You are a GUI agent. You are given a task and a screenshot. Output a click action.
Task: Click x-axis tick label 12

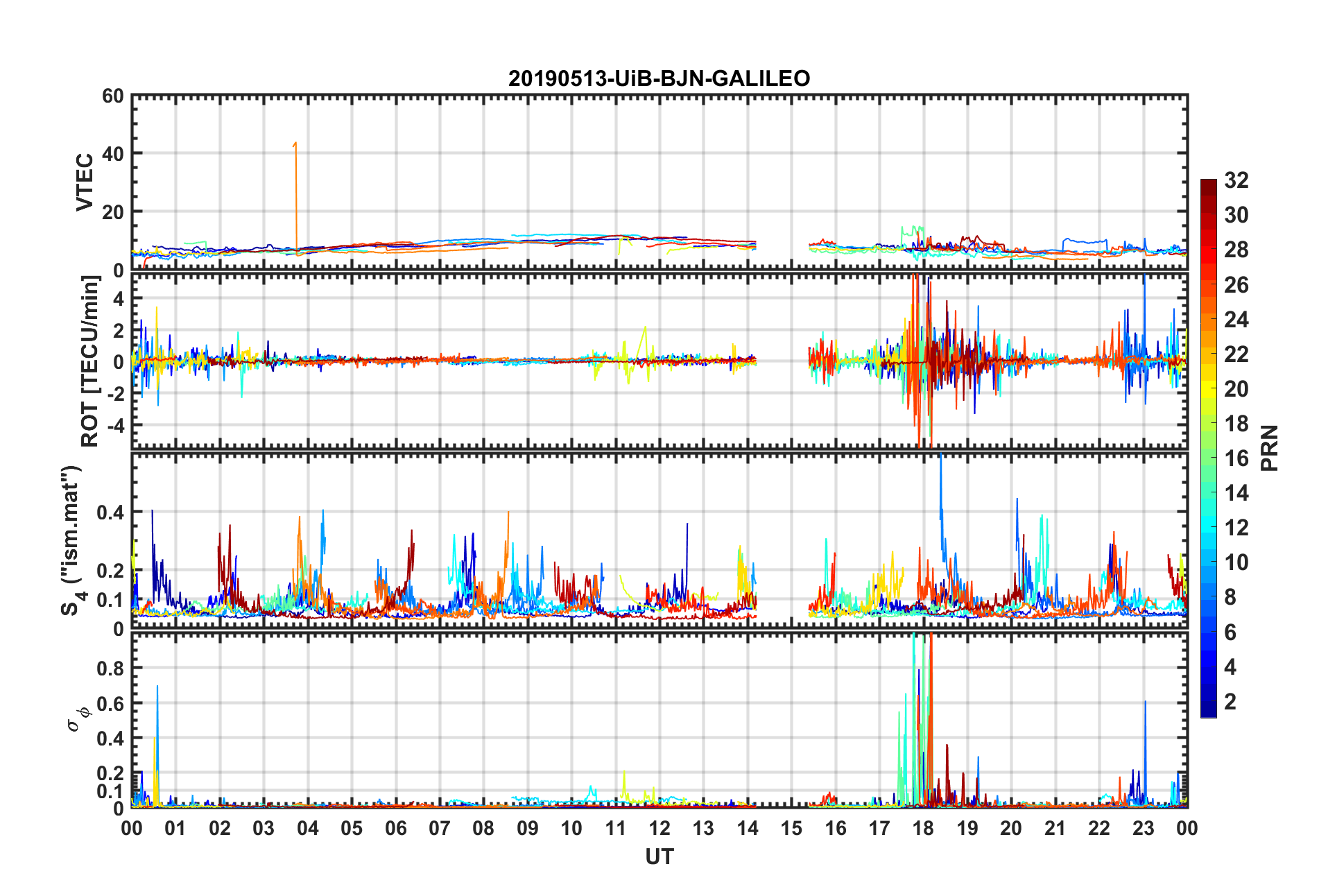click(x=659, y=828)
